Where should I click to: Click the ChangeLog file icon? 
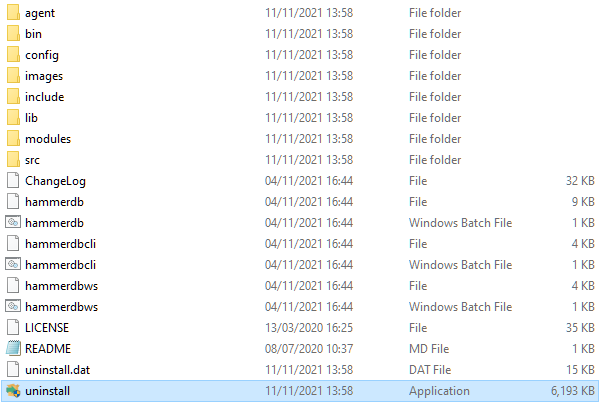[13, 180]
